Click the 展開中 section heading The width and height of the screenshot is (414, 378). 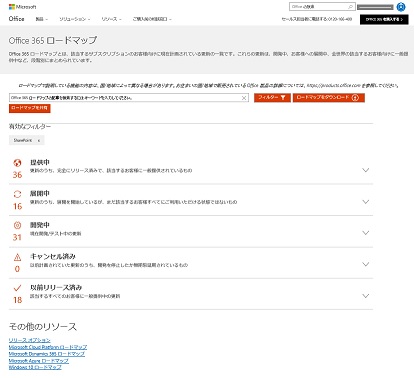(x=40, y=194)
